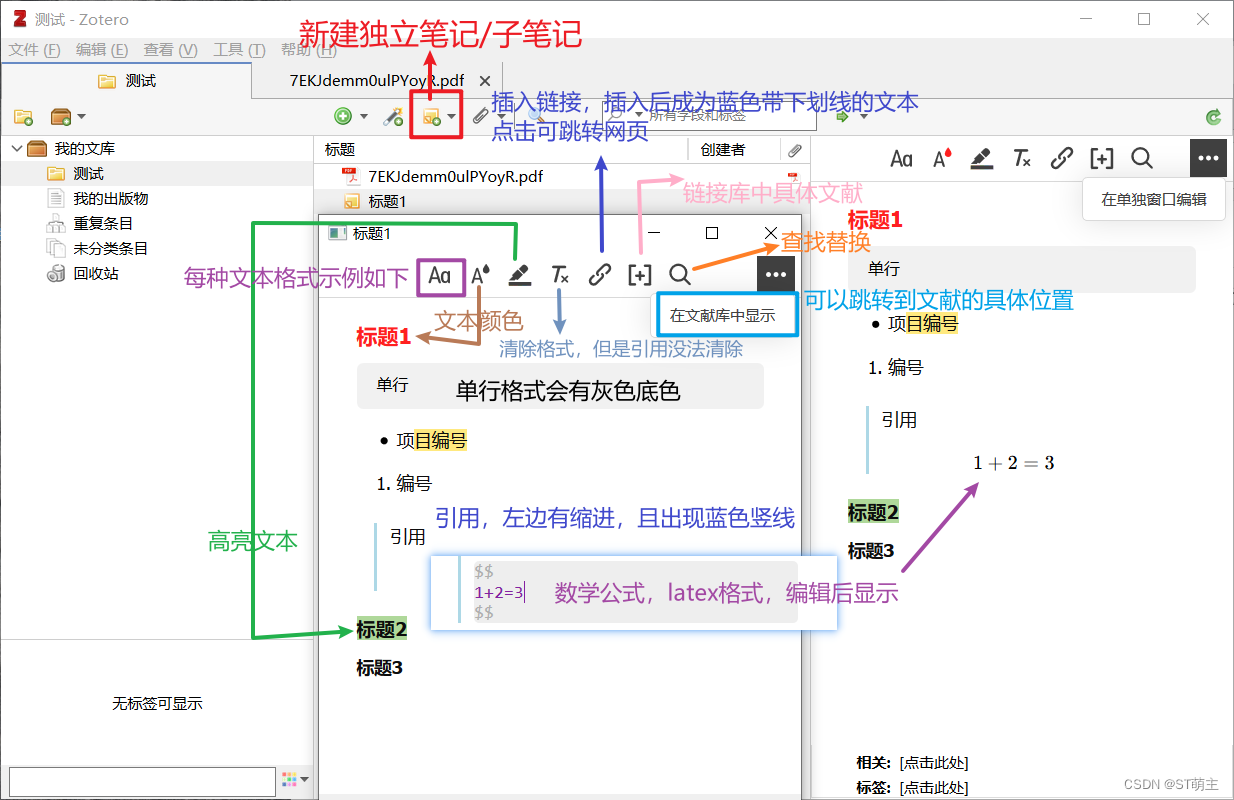Click find magnifier in right pane
Viewport: 1234px width, 800px height.
click(x=1142, y=158)
